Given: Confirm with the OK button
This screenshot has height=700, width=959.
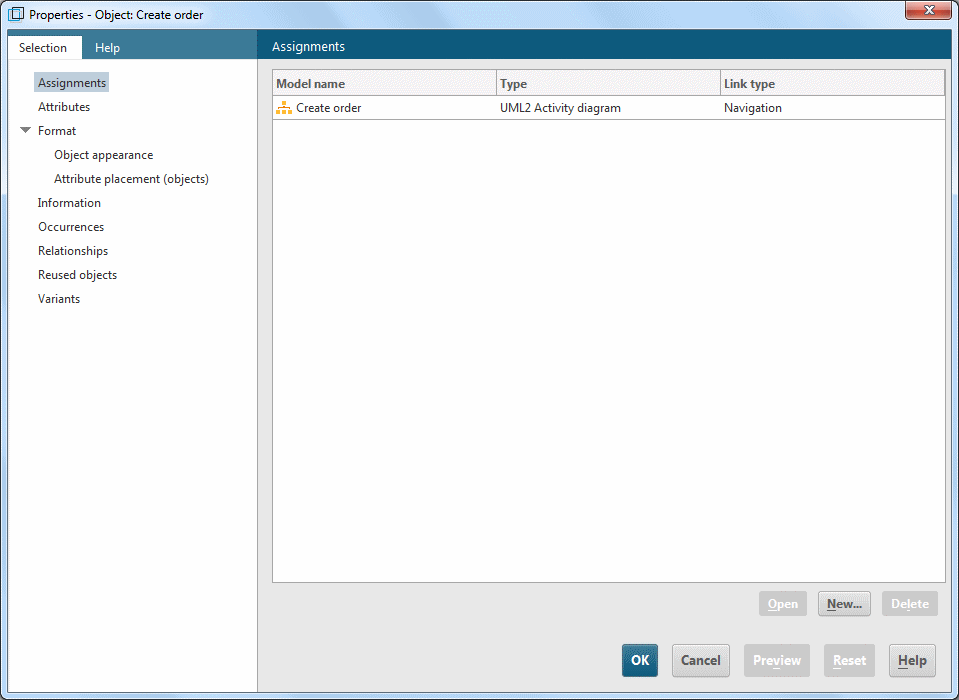Looking at the screenshot, I should (640, 660).
